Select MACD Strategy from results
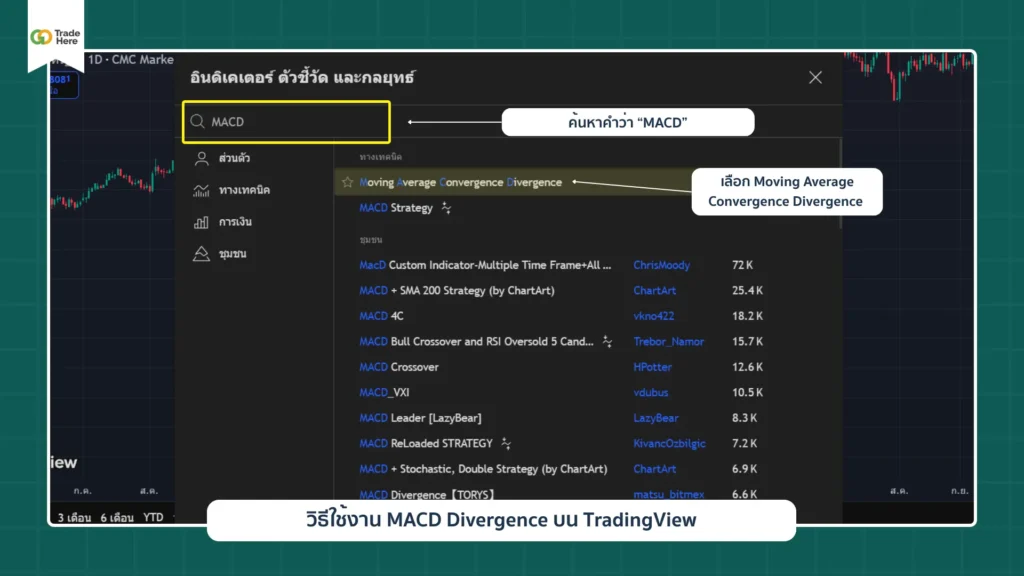1024x576 pixels. click(x=396, y=208)
